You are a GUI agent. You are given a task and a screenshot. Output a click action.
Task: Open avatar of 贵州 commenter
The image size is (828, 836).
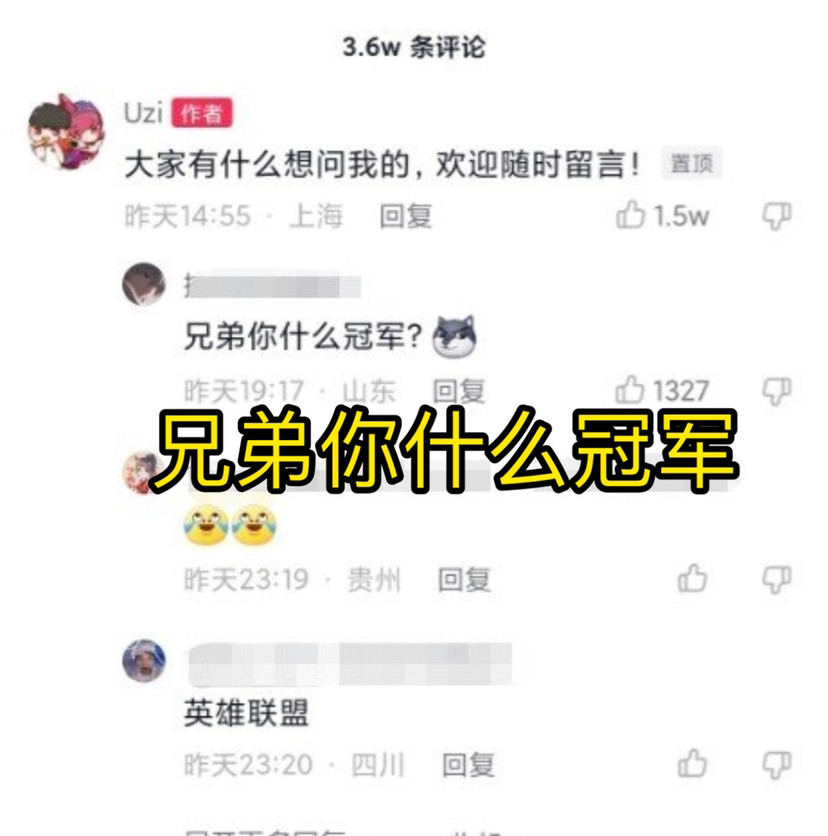(x=141, y=472)
